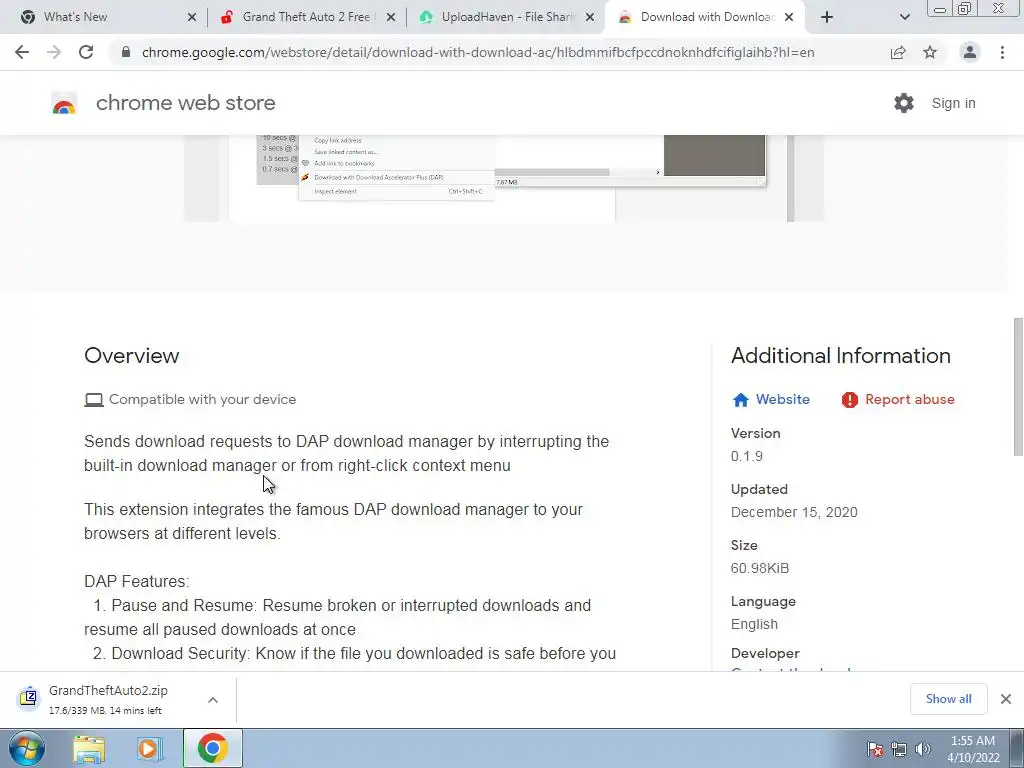Close the Grand Theft Auto 2 tab
Image resolution: width=1024 pixels, height=768 pixels.
pyautogui.click(x=391, y=17)
